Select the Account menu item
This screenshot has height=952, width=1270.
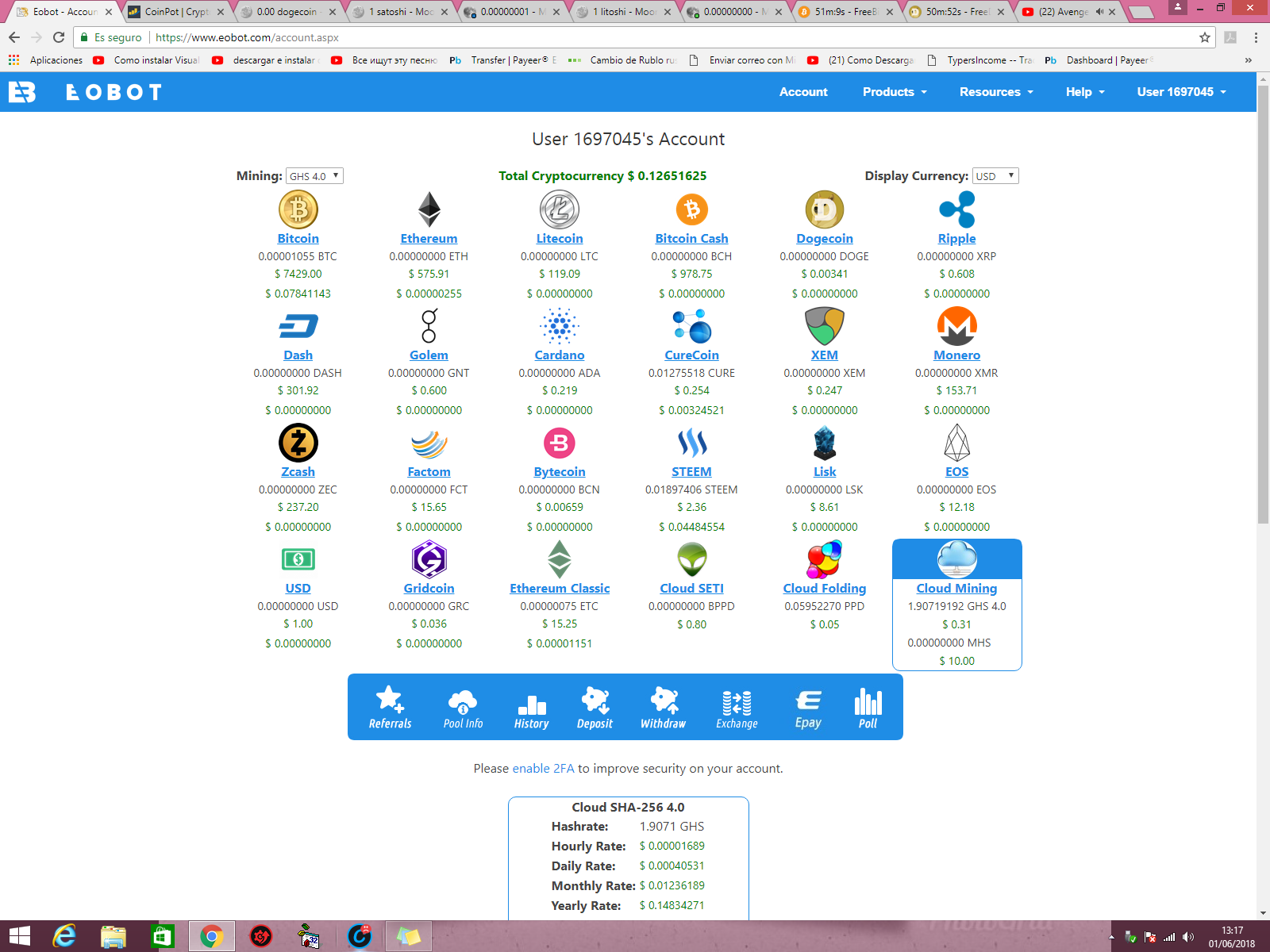tap(803, 92)
